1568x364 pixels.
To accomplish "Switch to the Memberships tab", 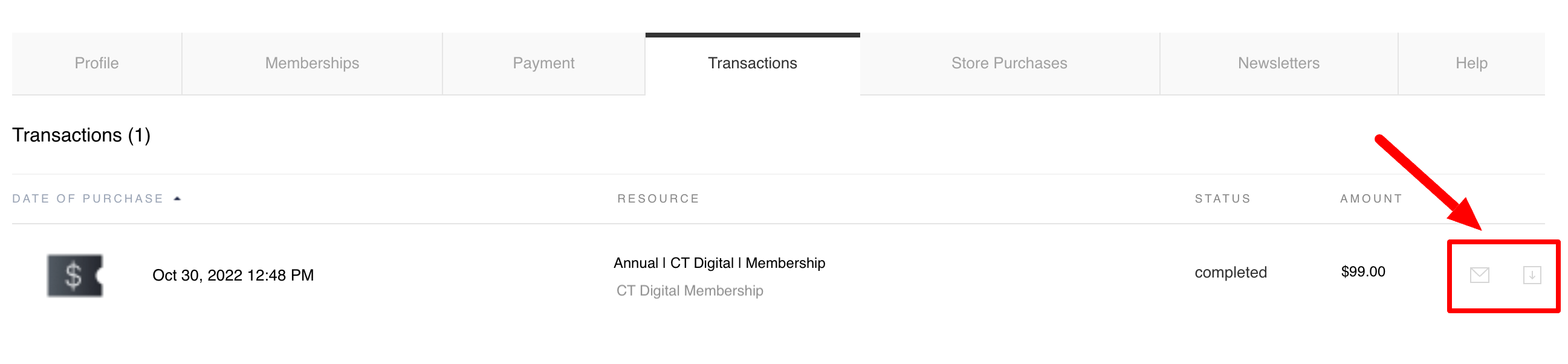I will 313,63.
